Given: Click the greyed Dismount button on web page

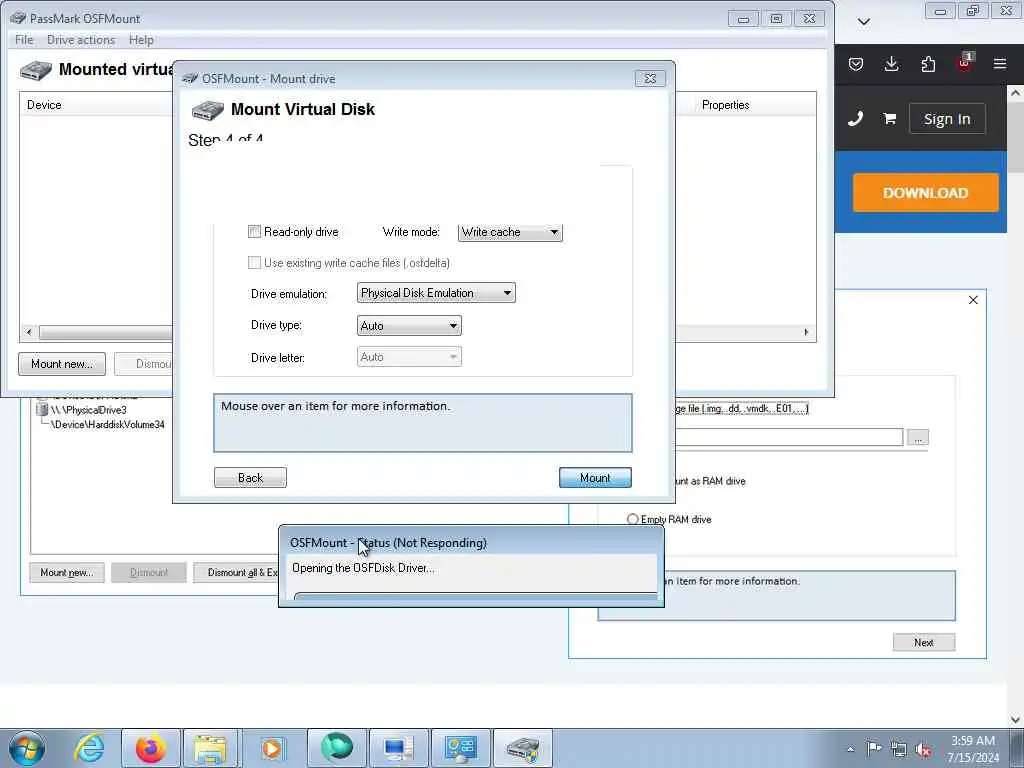Looking at the screenshot, I should pyautogui.click(x=149, y=573).
